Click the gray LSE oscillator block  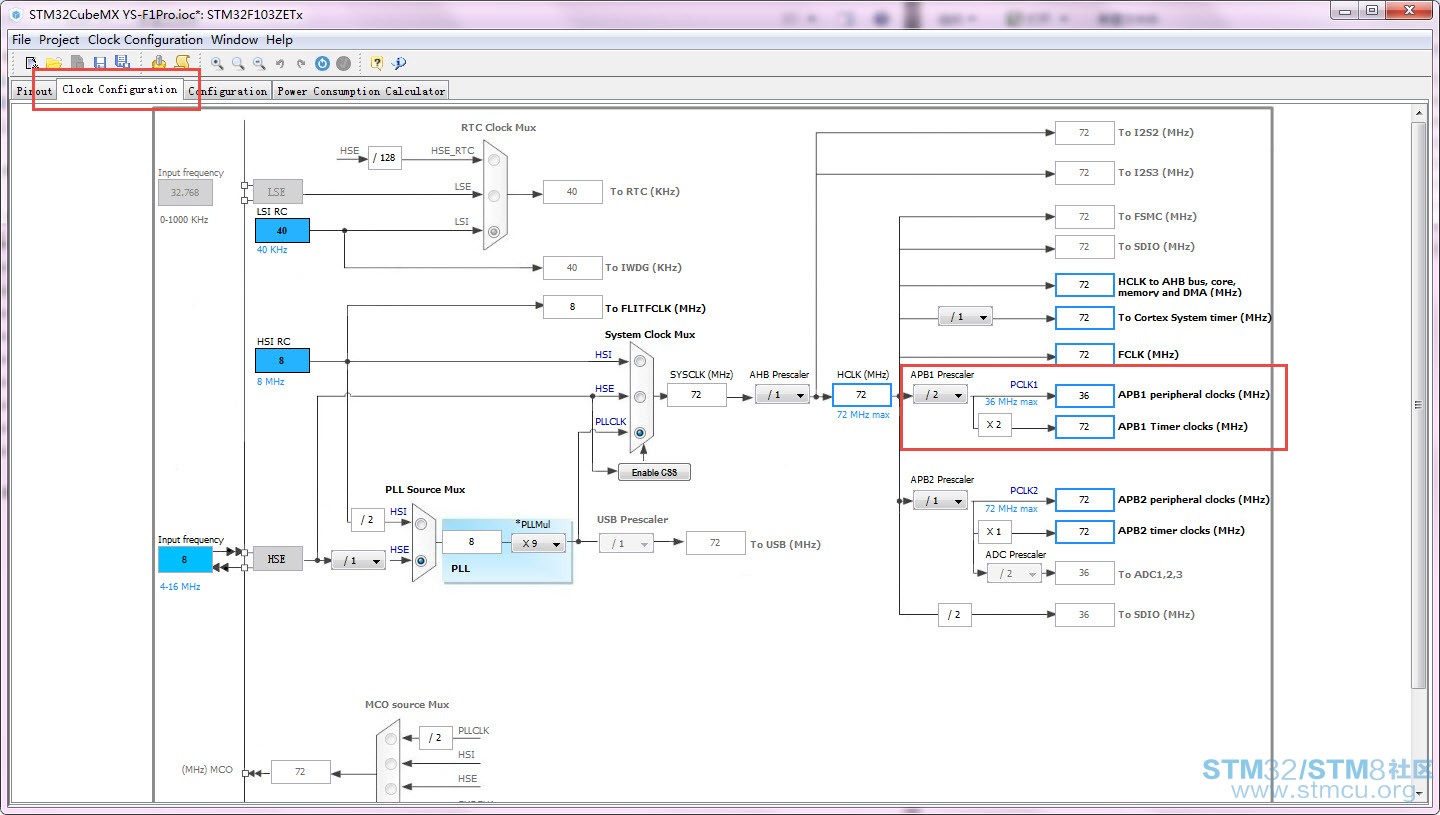(277, 192)
